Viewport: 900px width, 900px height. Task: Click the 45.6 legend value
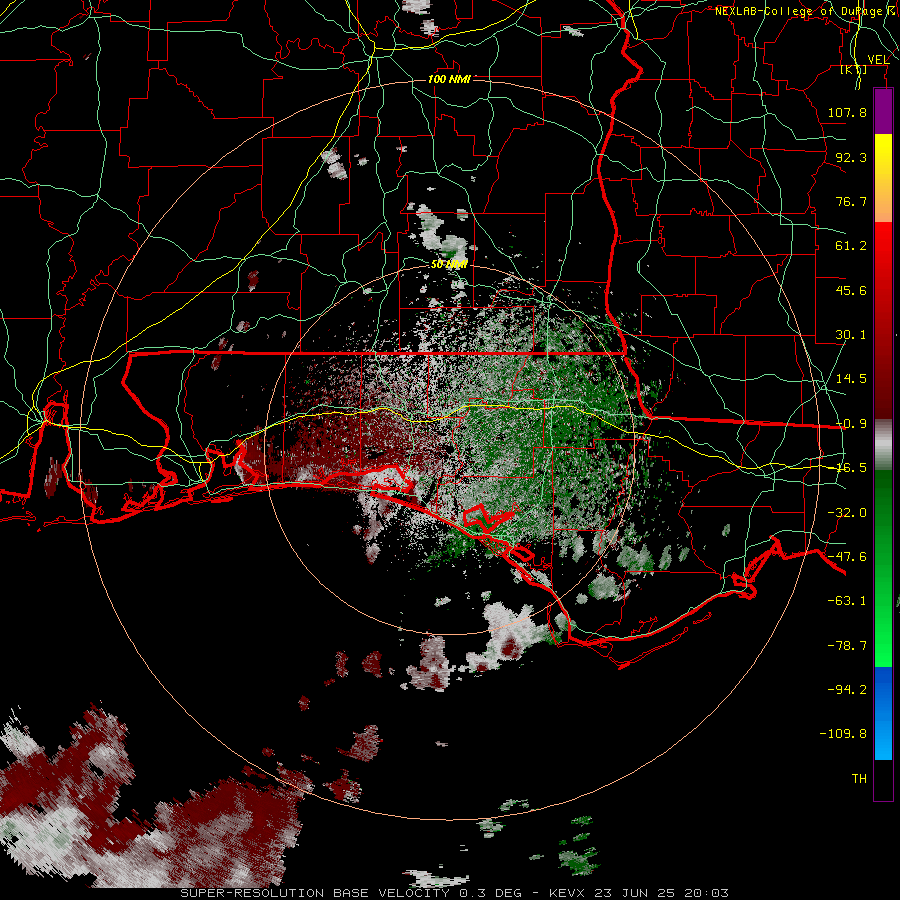[x=851, y=290]
